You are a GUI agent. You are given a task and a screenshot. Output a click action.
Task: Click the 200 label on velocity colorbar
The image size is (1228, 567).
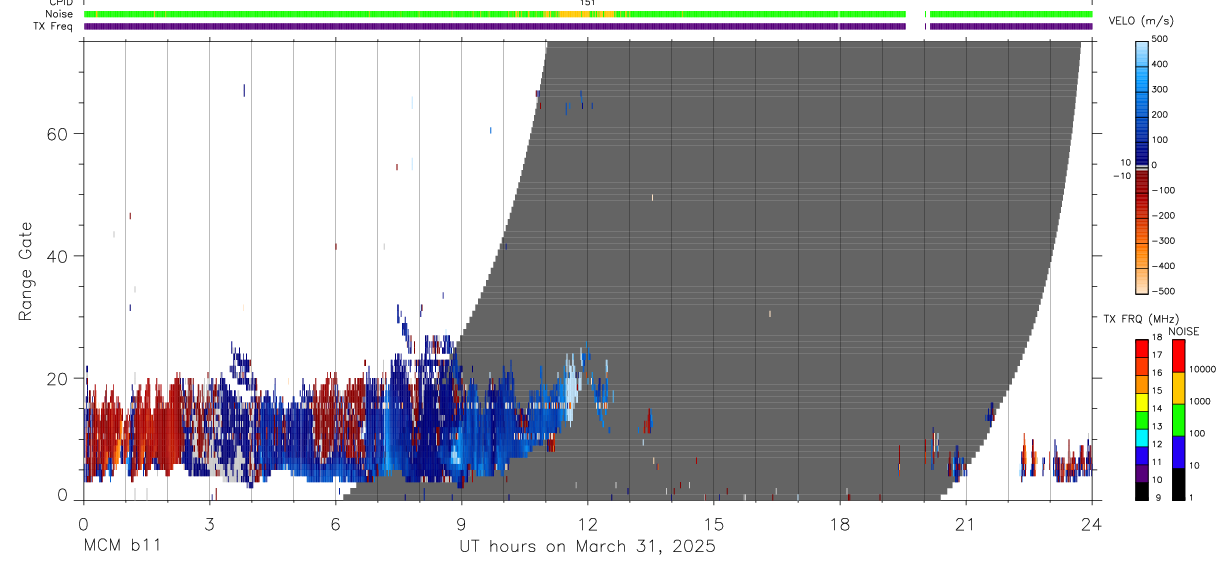pos(1159,114)
